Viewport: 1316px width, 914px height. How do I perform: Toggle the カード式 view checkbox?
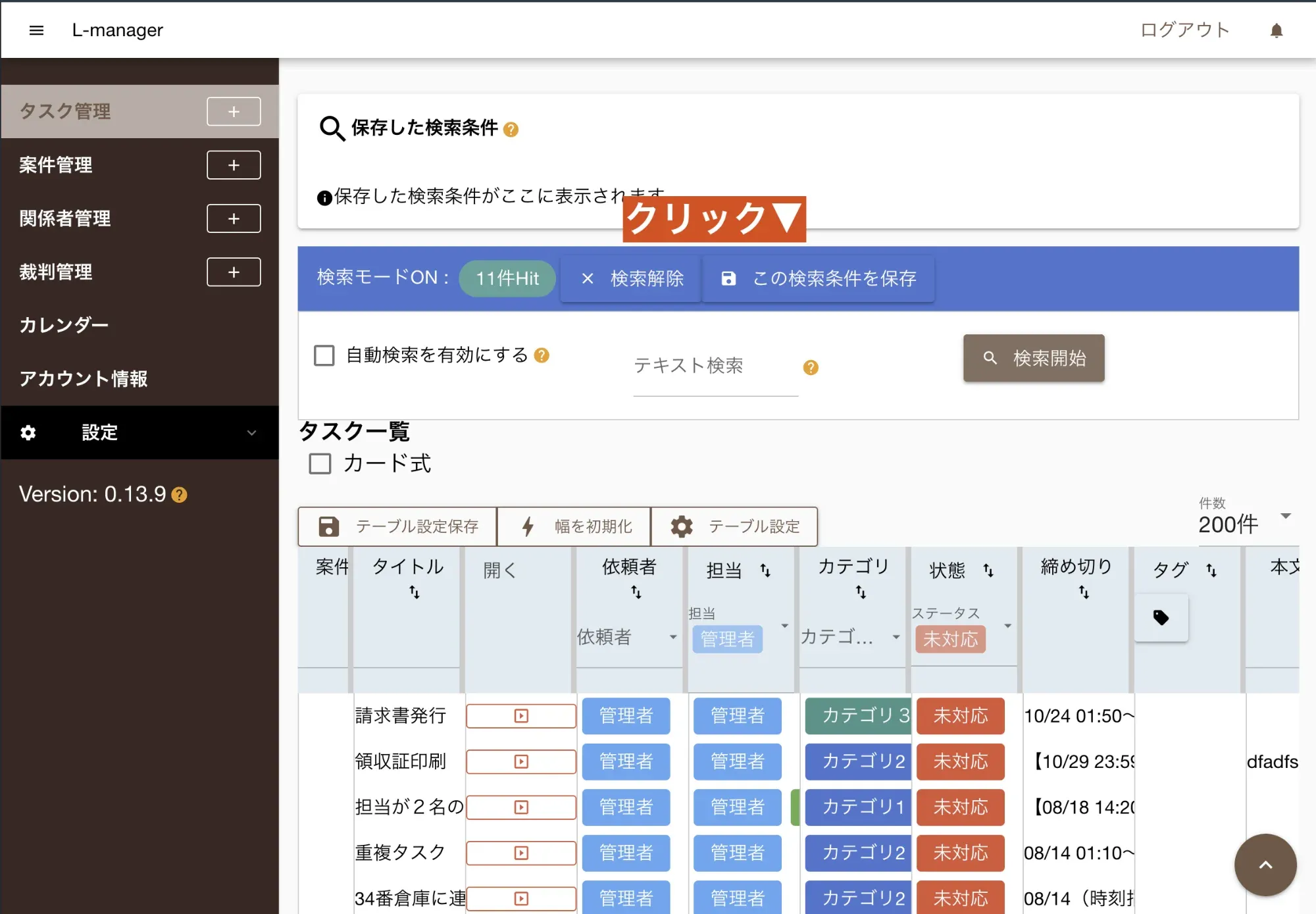[x=320, y=464]
